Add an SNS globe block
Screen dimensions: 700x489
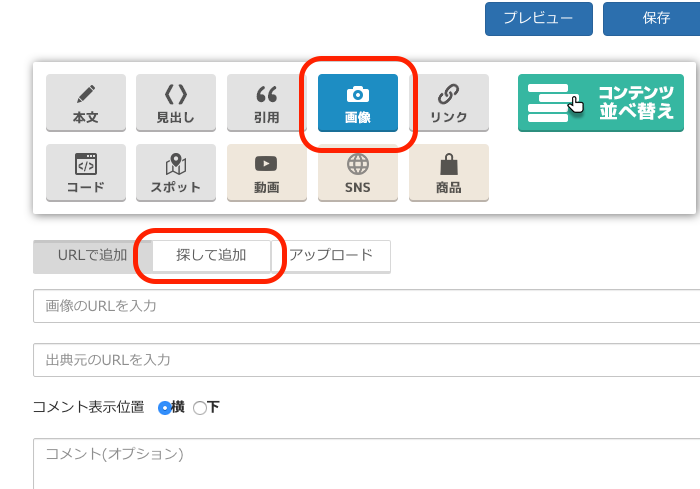click(358, 173)
